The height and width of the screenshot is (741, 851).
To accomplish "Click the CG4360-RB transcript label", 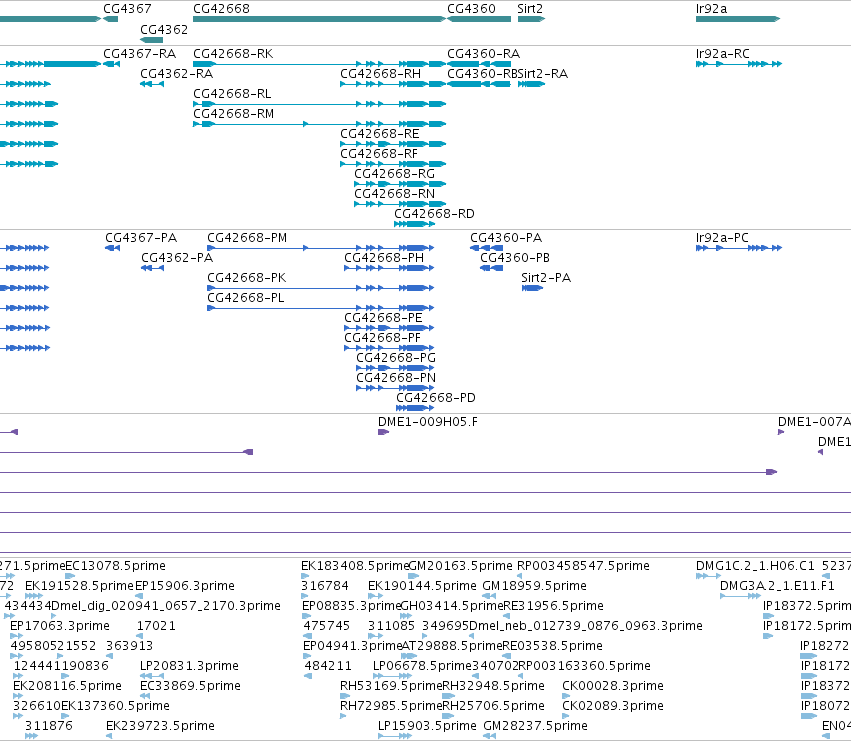I will (x=482, y=74).
